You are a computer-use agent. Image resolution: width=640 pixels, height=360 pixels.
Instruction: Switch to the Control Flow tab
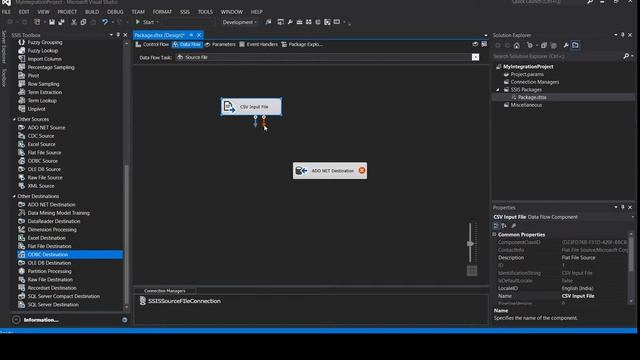tap(152, 44)
